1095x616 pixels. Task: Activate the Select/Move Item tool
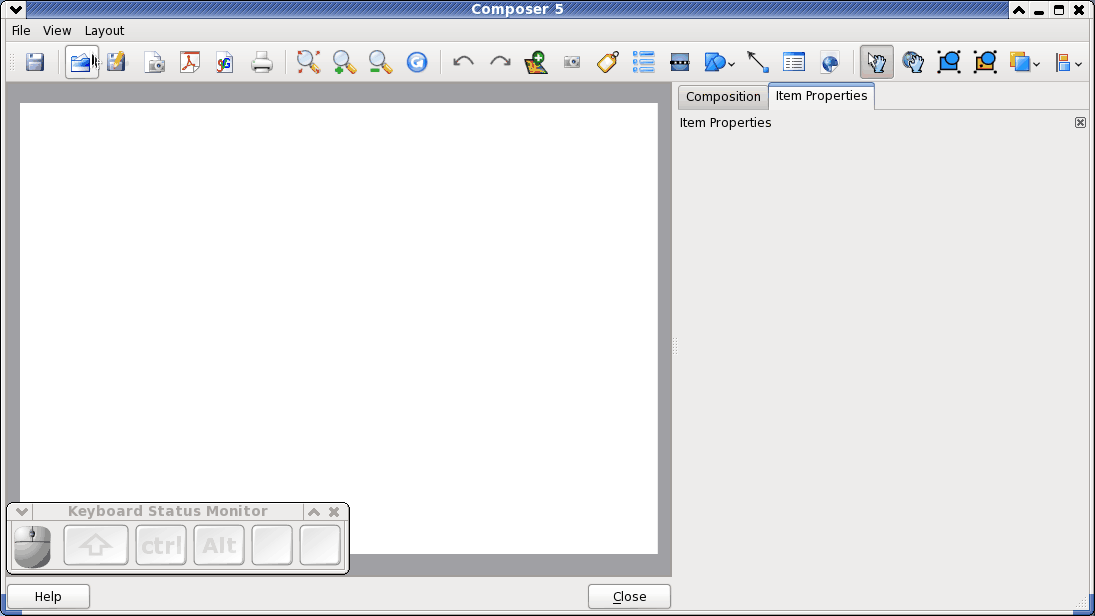pyautogui.click(x=876, y=62)
